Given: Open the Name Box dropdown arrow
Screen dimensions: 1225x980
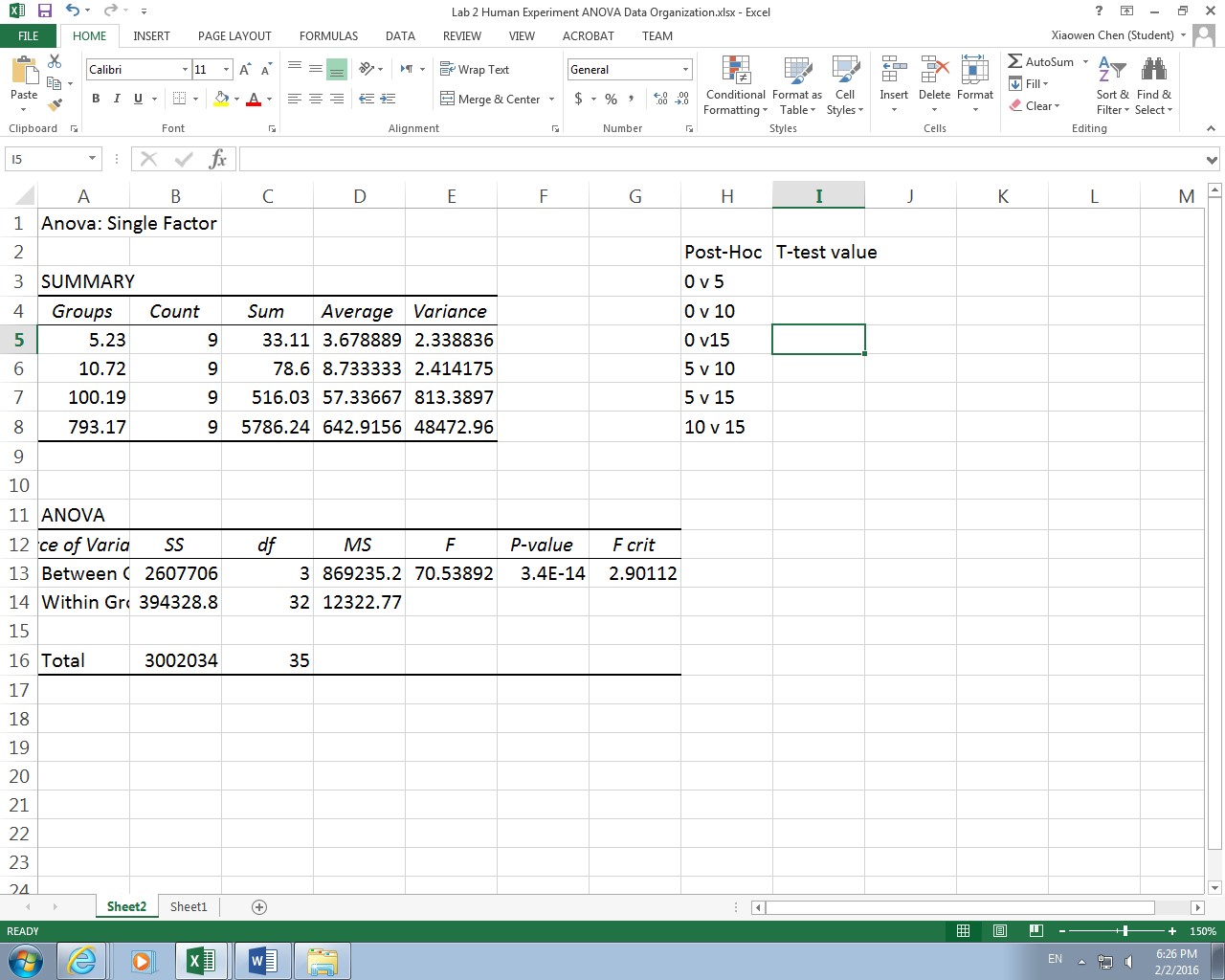Looking at the screenshot, I should click(x=92, y=159).
